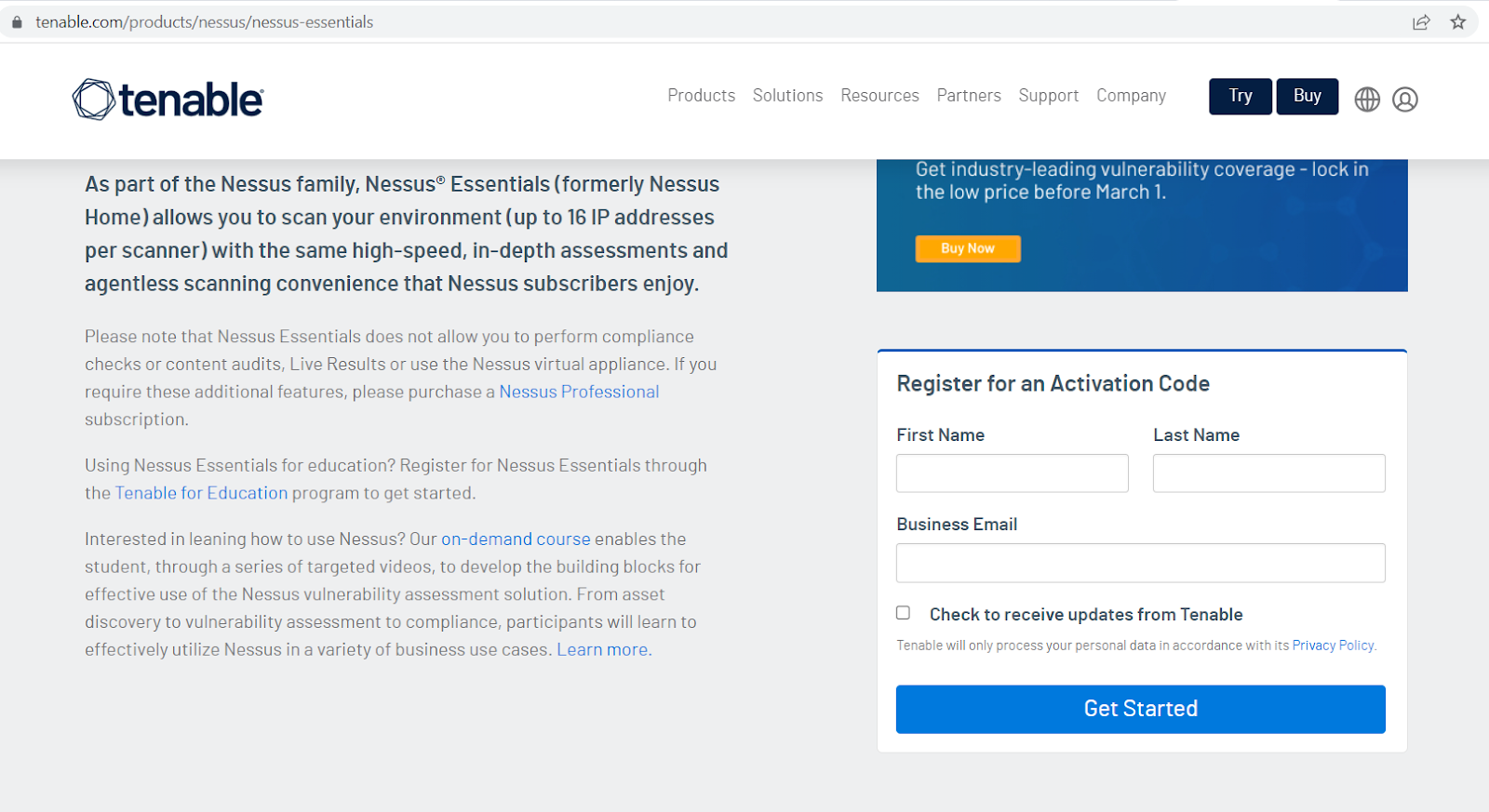Click the Buy button in header
The width and height of the screenshot is (1489, 812).
point(1308,97)
